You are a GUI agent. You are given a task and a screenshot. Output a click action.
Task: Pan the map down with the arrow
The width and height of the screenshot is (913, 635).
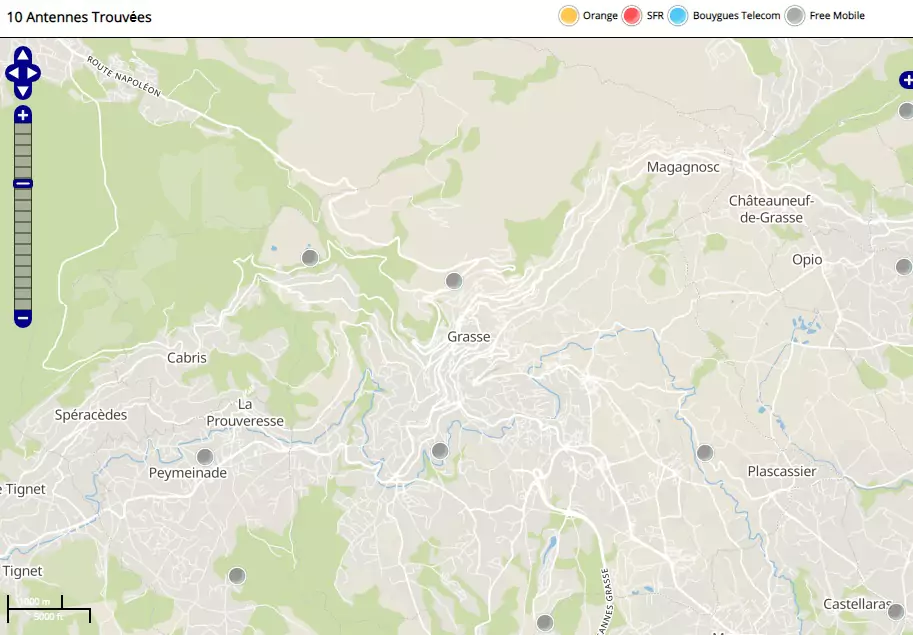click(x=23, y=90)
